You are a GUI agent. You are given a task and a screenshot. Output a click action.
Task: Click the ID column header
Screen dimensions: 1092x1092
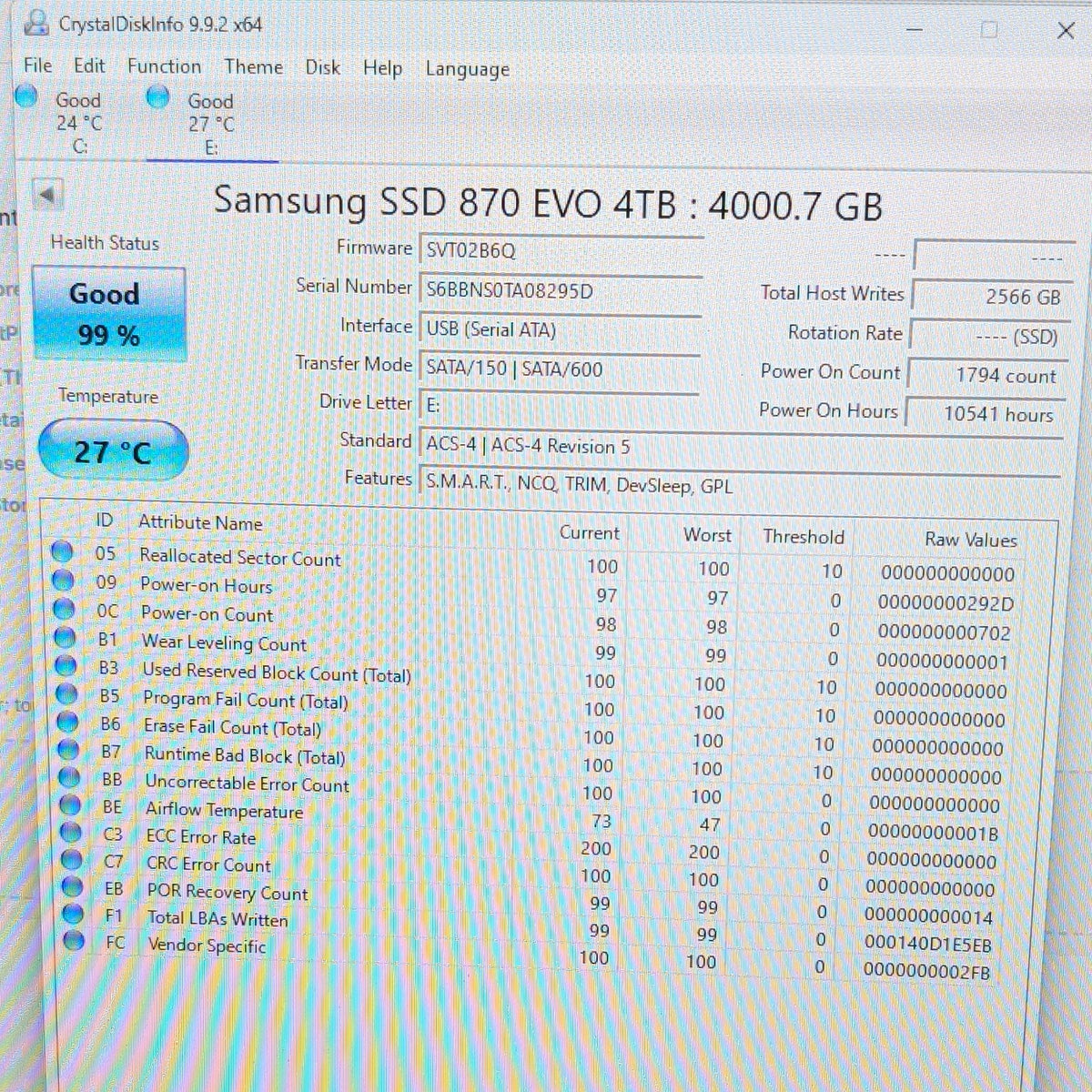(104, 521)
